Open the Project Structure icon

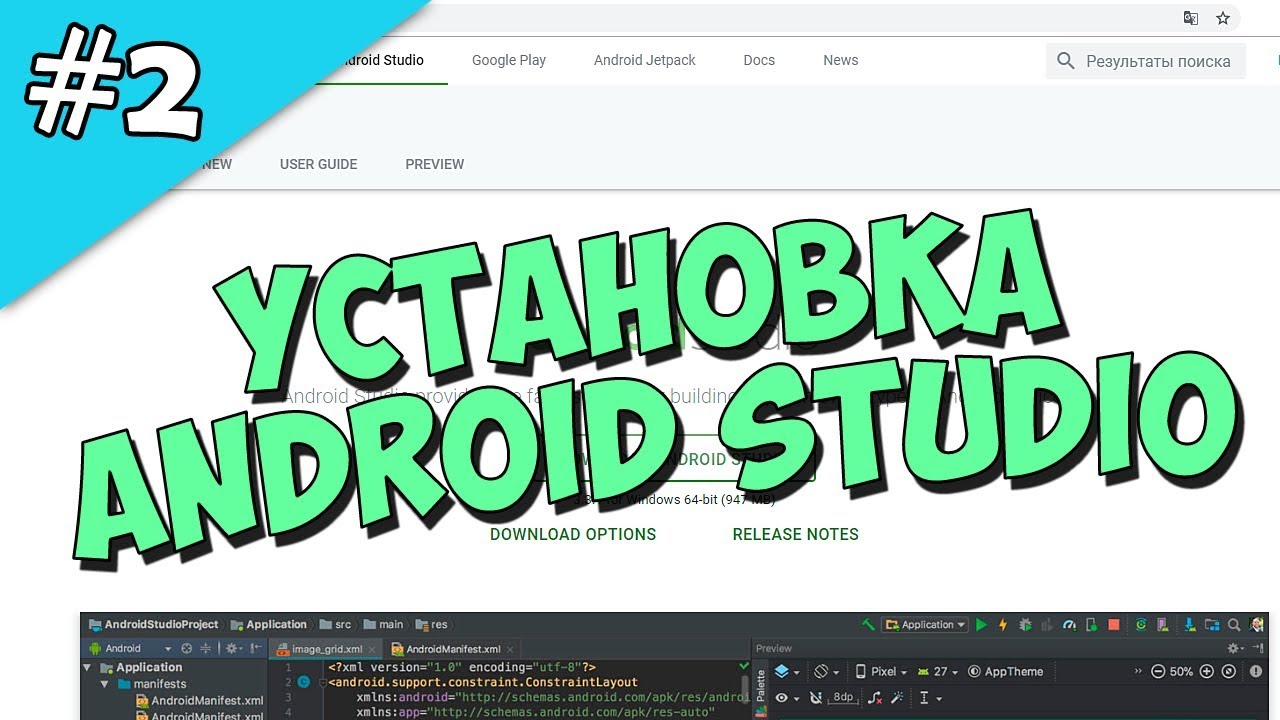[1212, 625]
